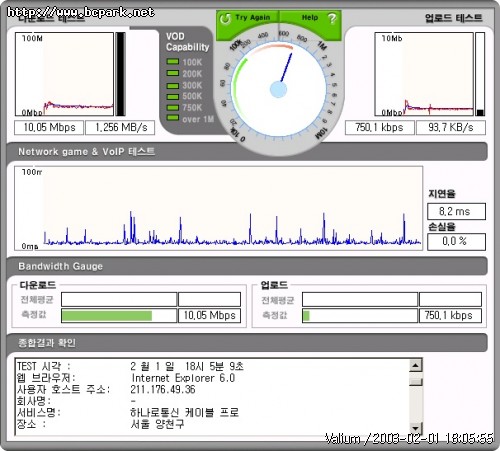Click the test time 18시 5분 9초
Image resolution: width=500 pixels, height=451 pixels.
coord(214,366)
